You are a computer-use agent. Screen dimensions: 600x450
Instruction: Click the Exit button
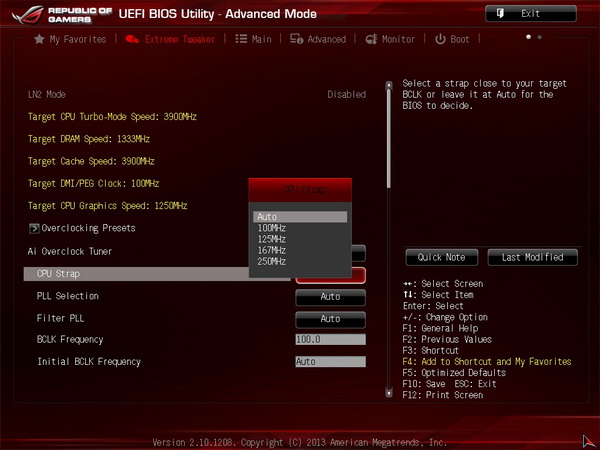click(x=531, y=14)
